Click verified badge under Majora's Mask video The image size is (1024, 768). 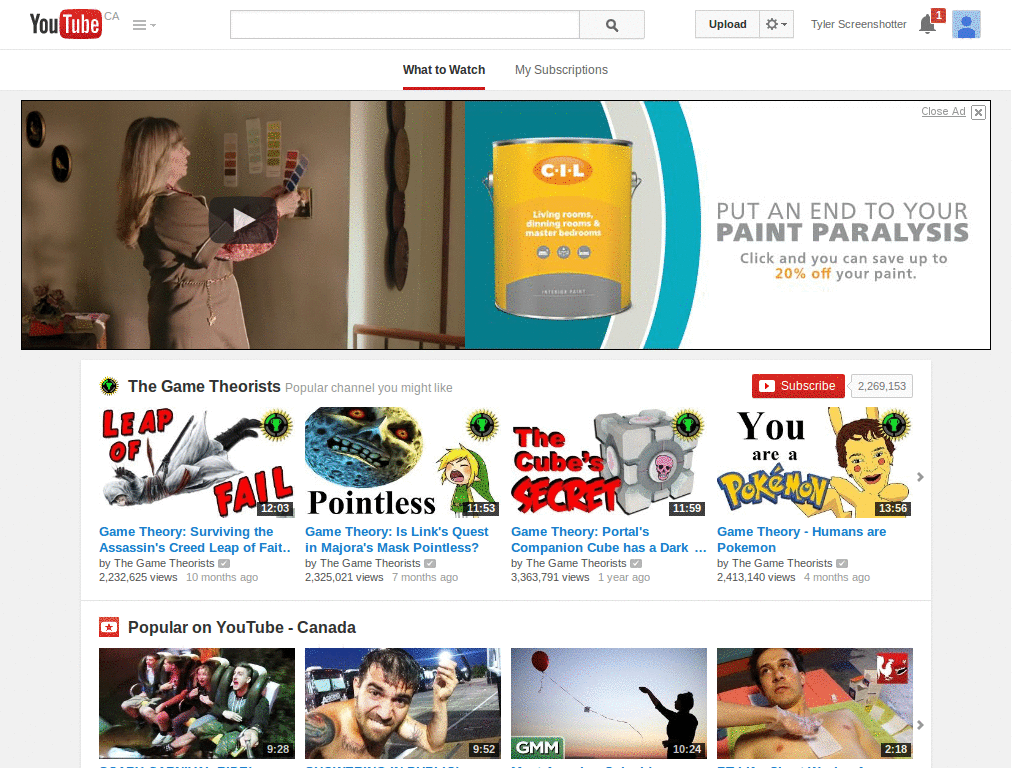coord(430,563)
